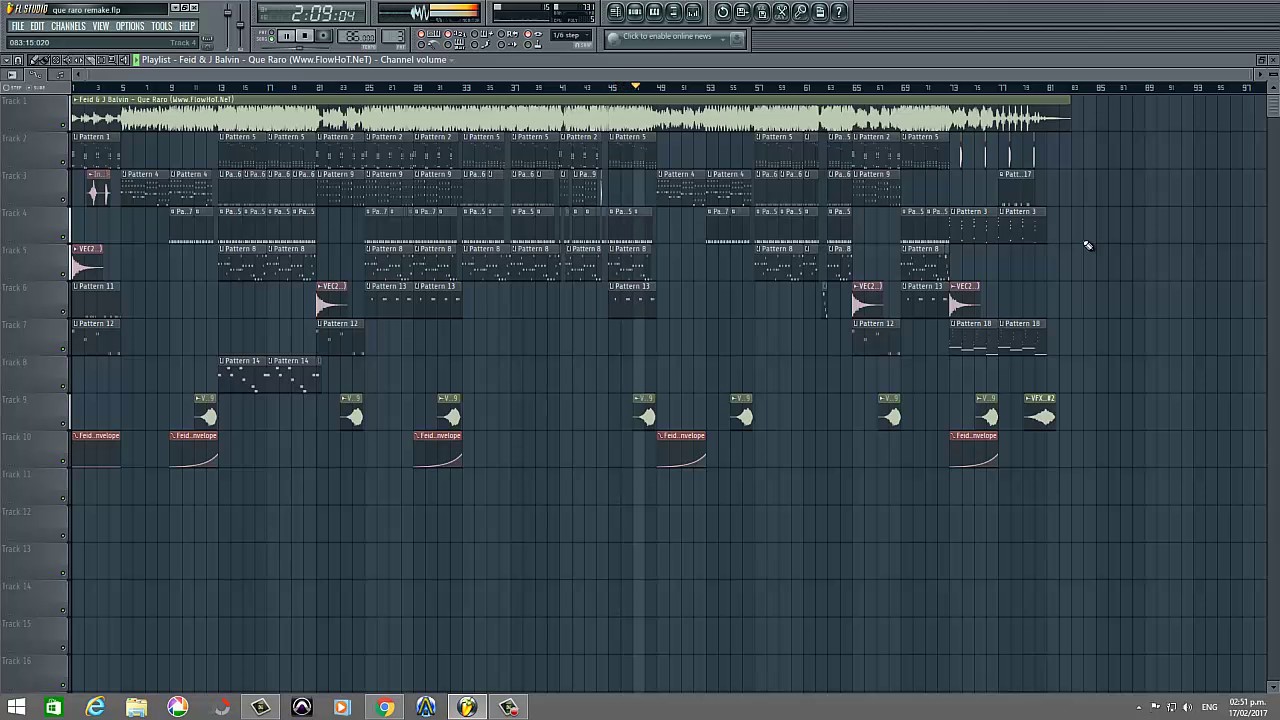
Task: Open the EDIT menu
Action: [x=37, y=26]
